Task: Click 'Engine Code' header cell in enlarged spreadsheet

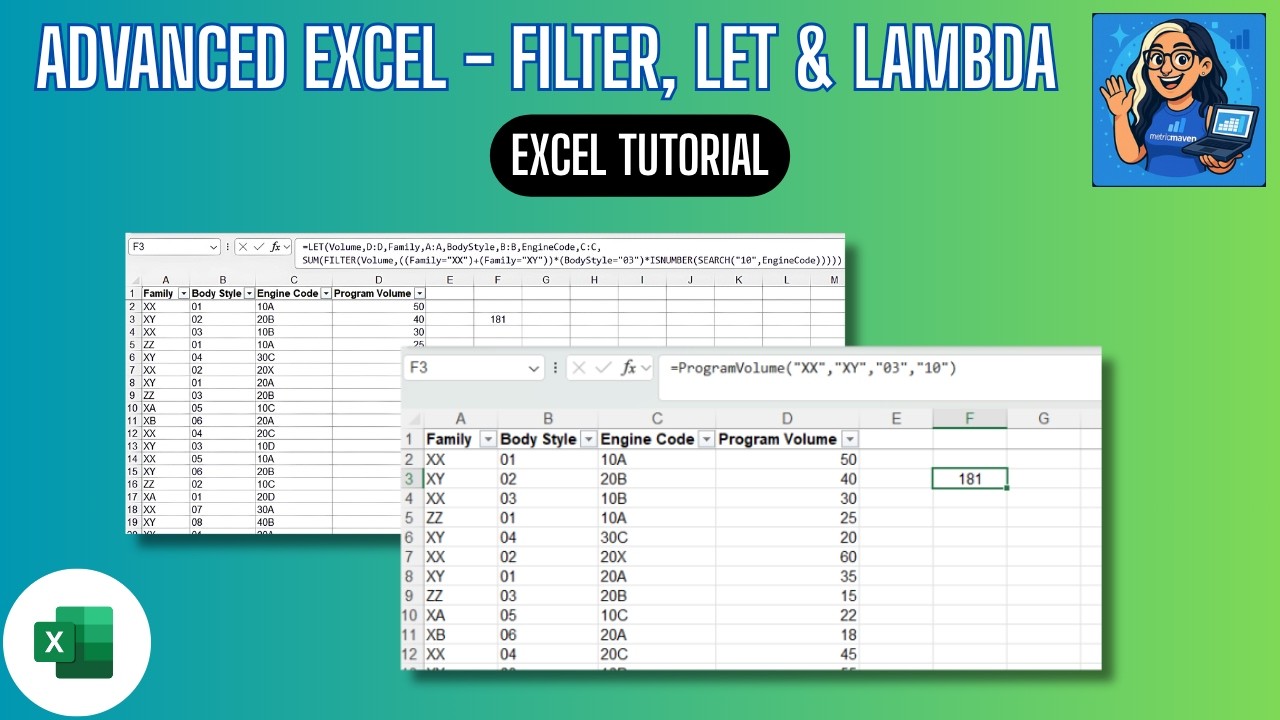Action: [657, 439]
